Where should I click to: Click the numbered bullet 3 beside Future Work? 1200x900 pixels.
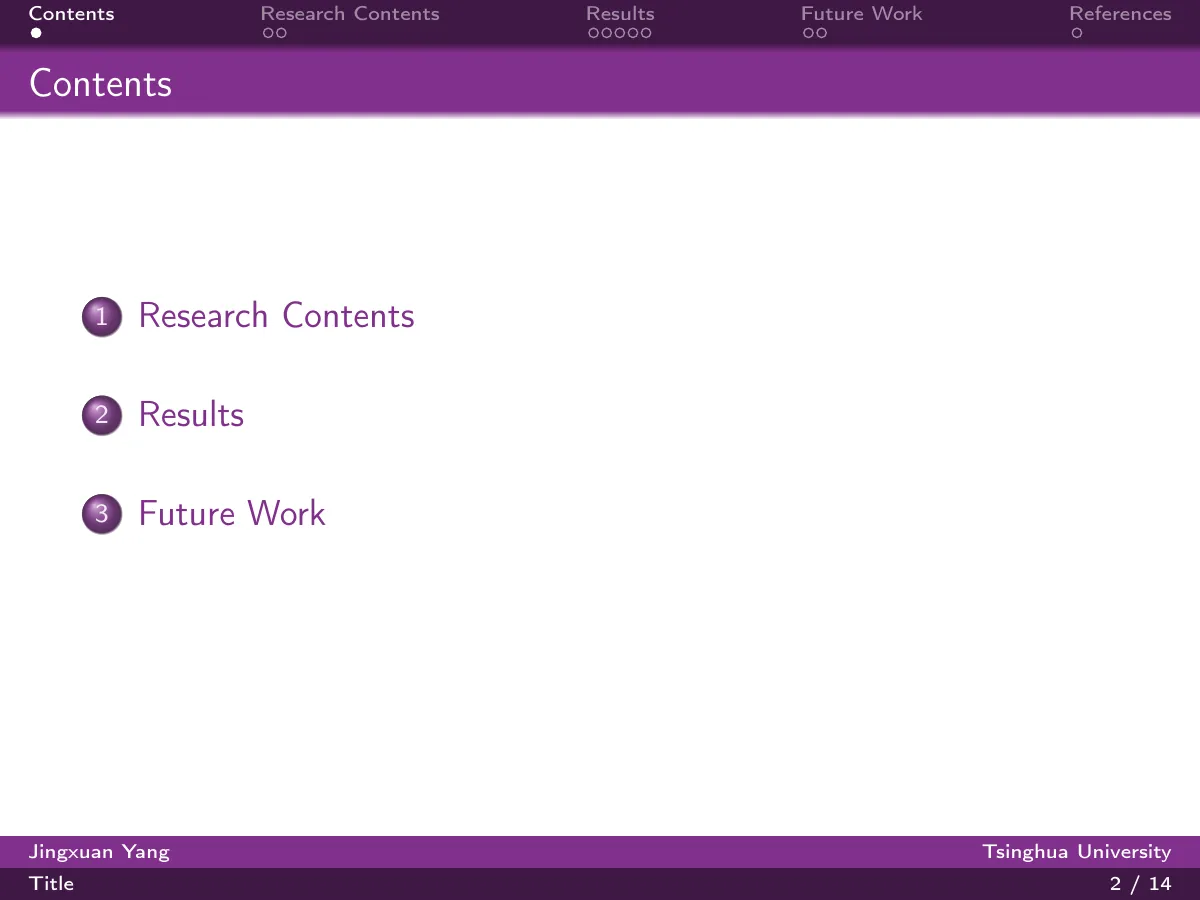point(101,515)
